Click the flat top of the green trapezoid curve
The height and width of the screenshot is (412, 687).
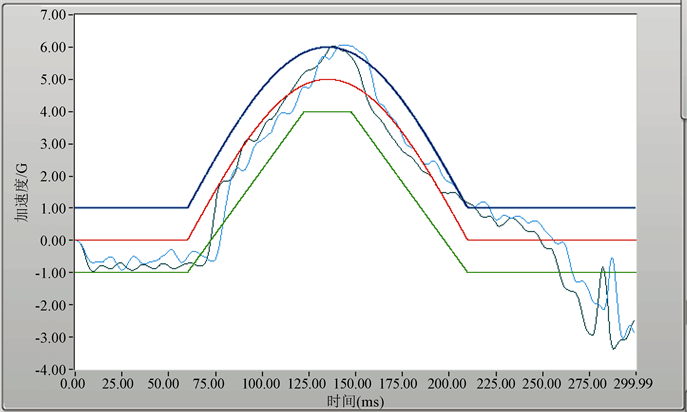click(x=328, y=112)
